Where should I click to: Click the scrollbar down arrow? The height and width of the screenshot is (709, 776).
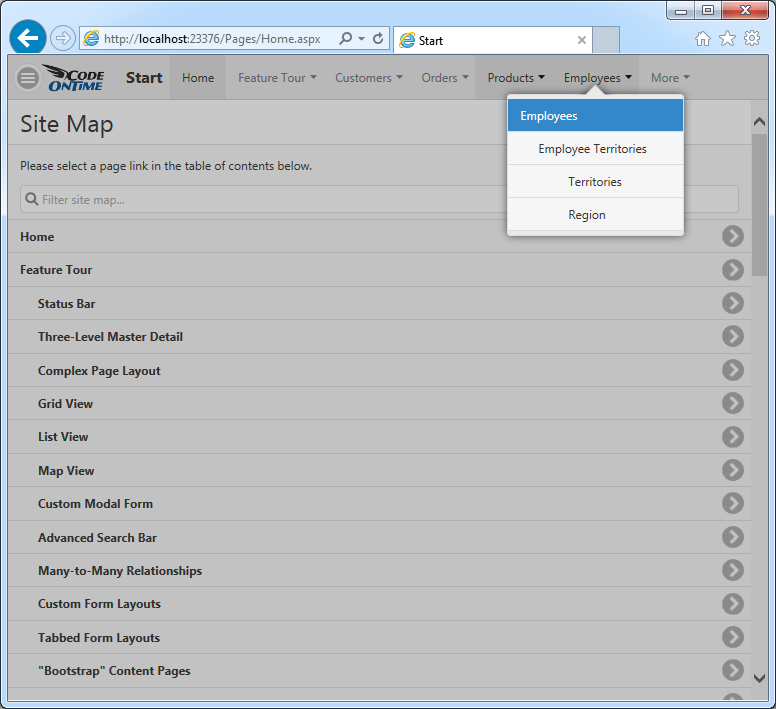(759, 678)
